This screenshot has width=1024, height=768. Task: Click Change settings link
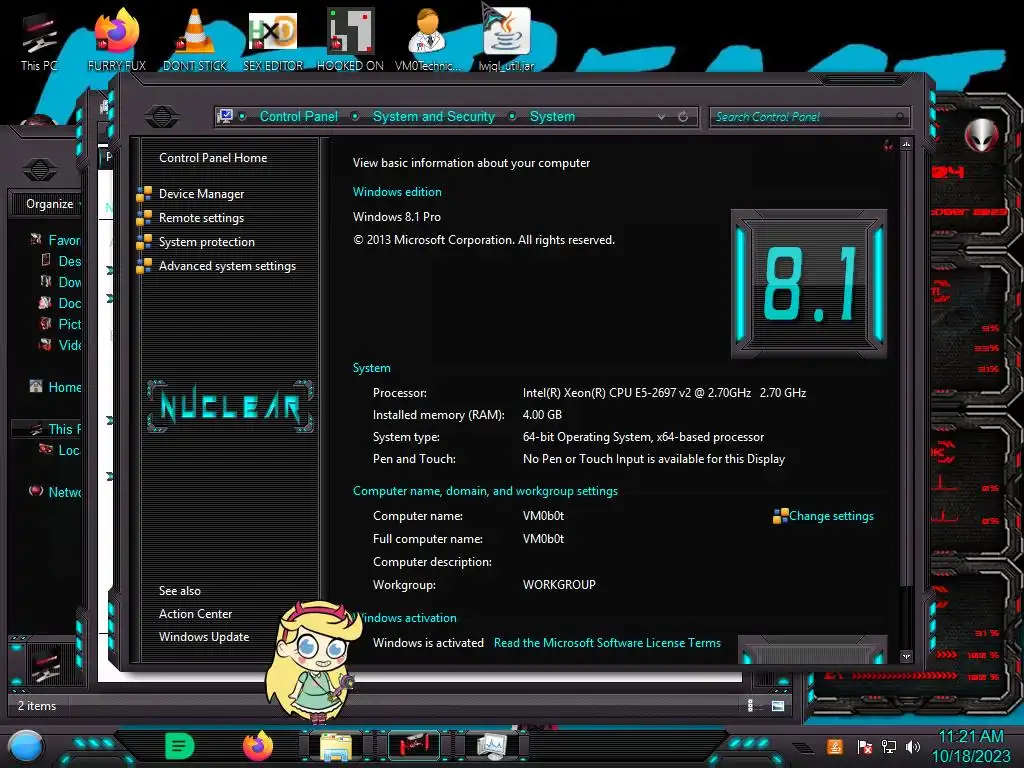coord(831,516)
